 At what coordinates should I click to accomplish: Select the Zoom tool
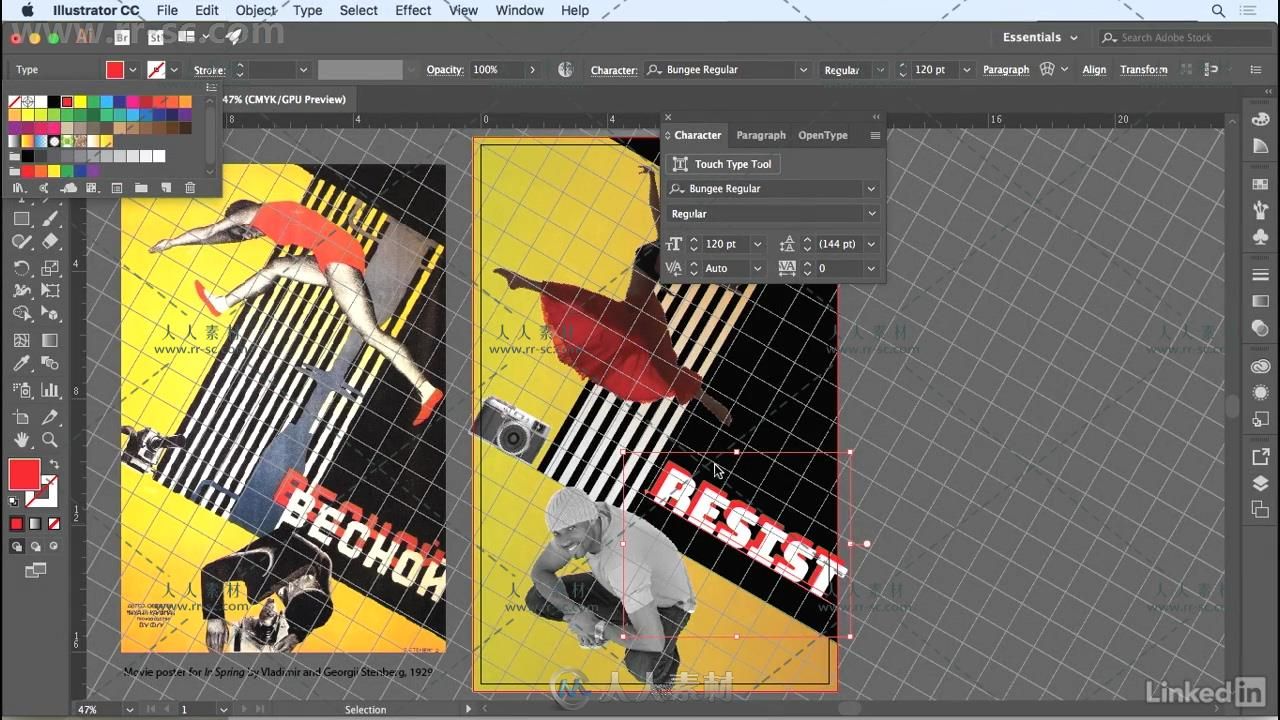50,440
